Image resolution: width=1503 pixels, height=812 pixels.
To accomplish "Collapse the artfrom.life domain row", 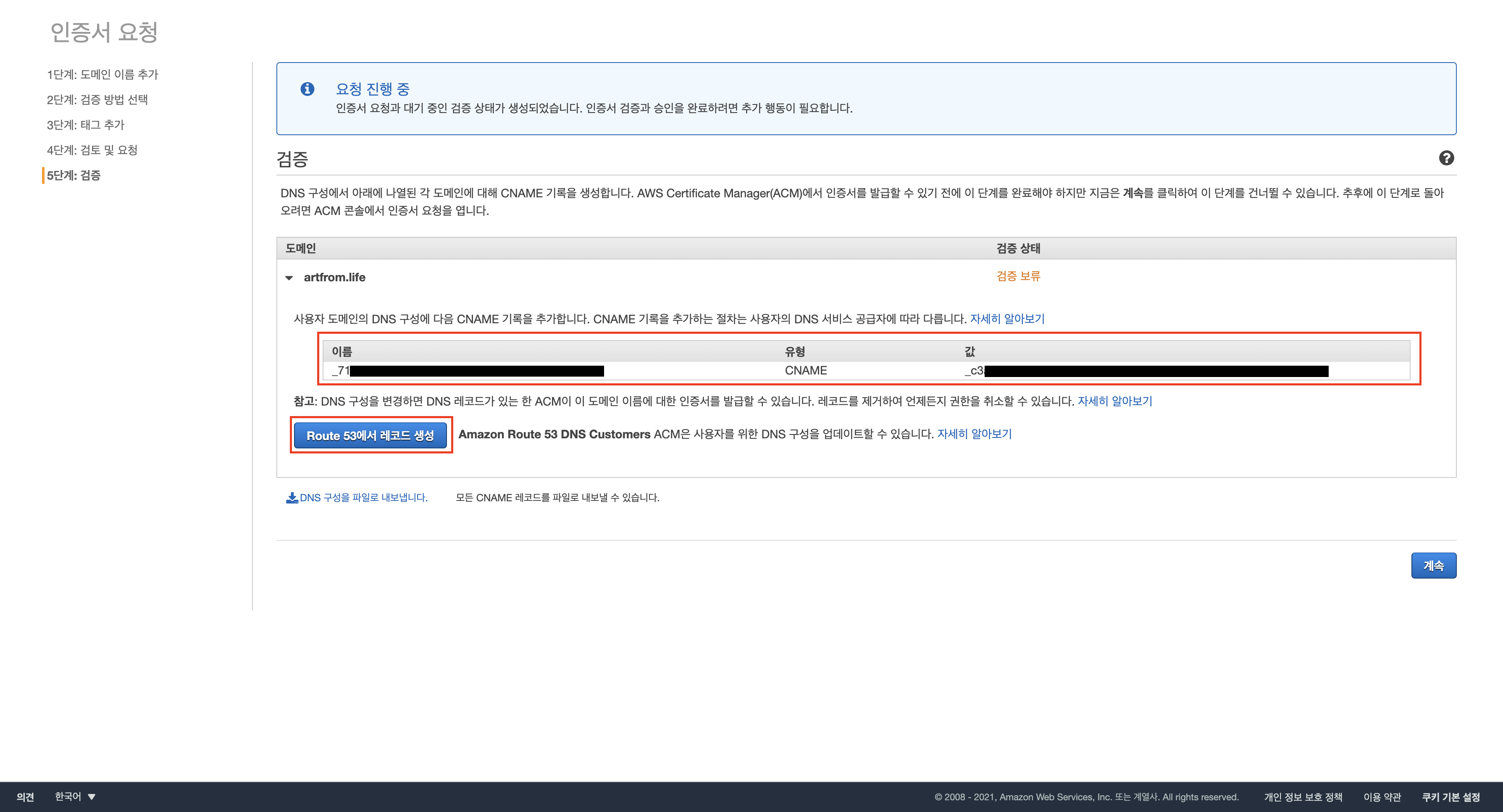I will pos(289,278).
